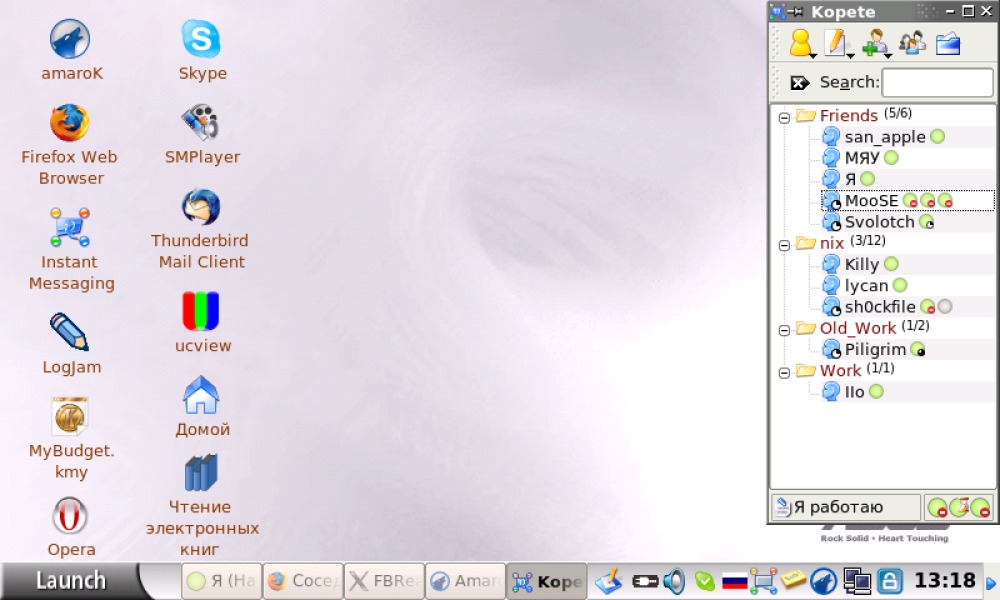The width and height of the screenshot is (1000, 600).
Task: Open the yellow sticky notes tray icon
Action: (x=793, y=580)
